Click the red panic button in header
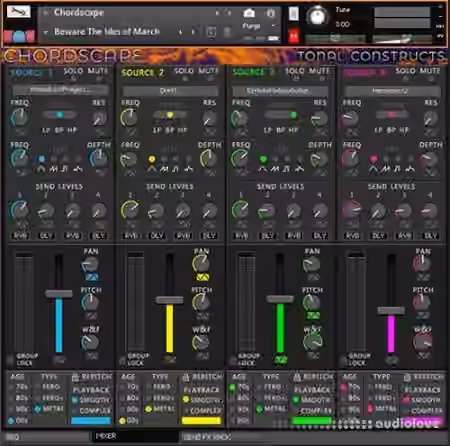 (293, 36)
